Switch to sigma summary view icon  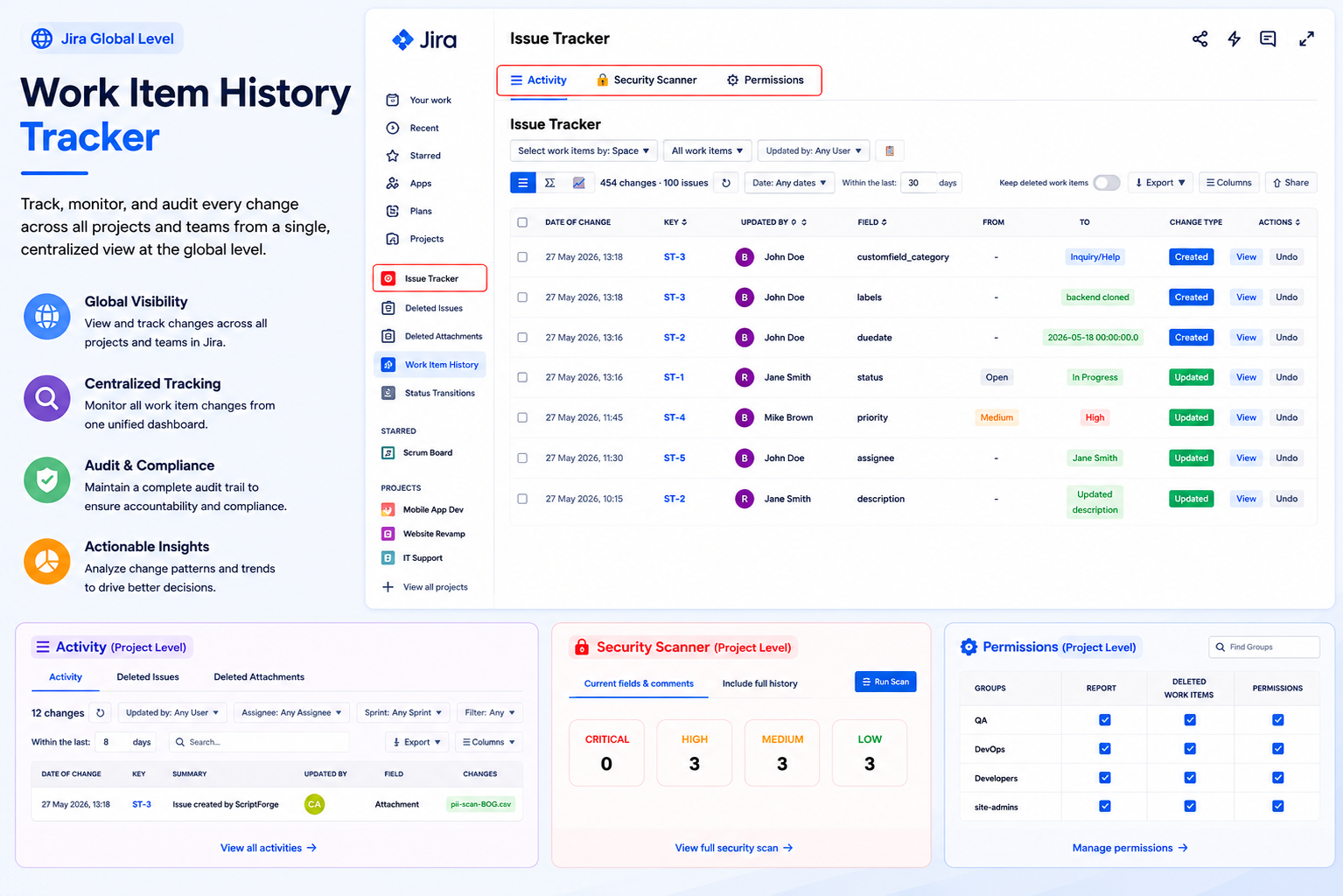coord(549,183)
